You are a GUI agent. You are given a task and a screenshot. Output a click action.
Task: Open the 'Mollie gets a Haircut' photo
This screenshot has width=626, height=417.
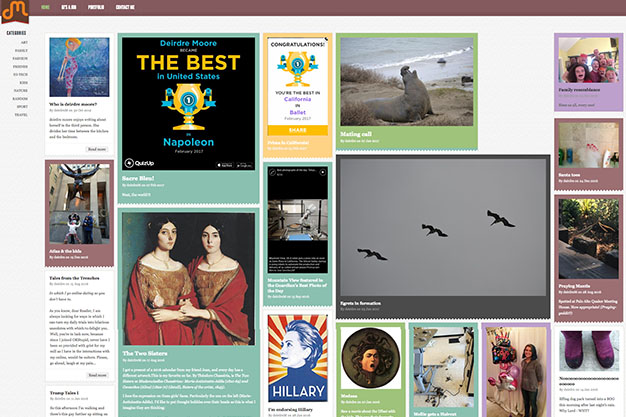444,367
